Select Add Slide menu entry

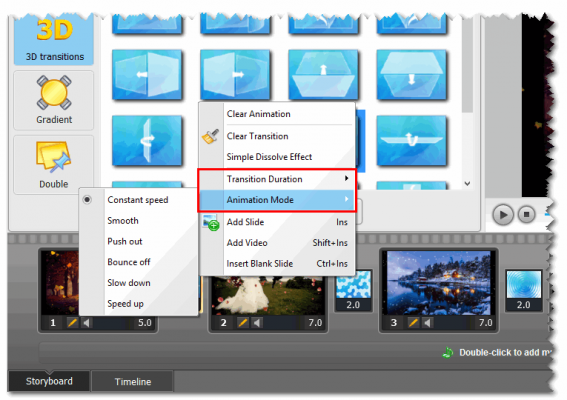[x=277, y=222]
